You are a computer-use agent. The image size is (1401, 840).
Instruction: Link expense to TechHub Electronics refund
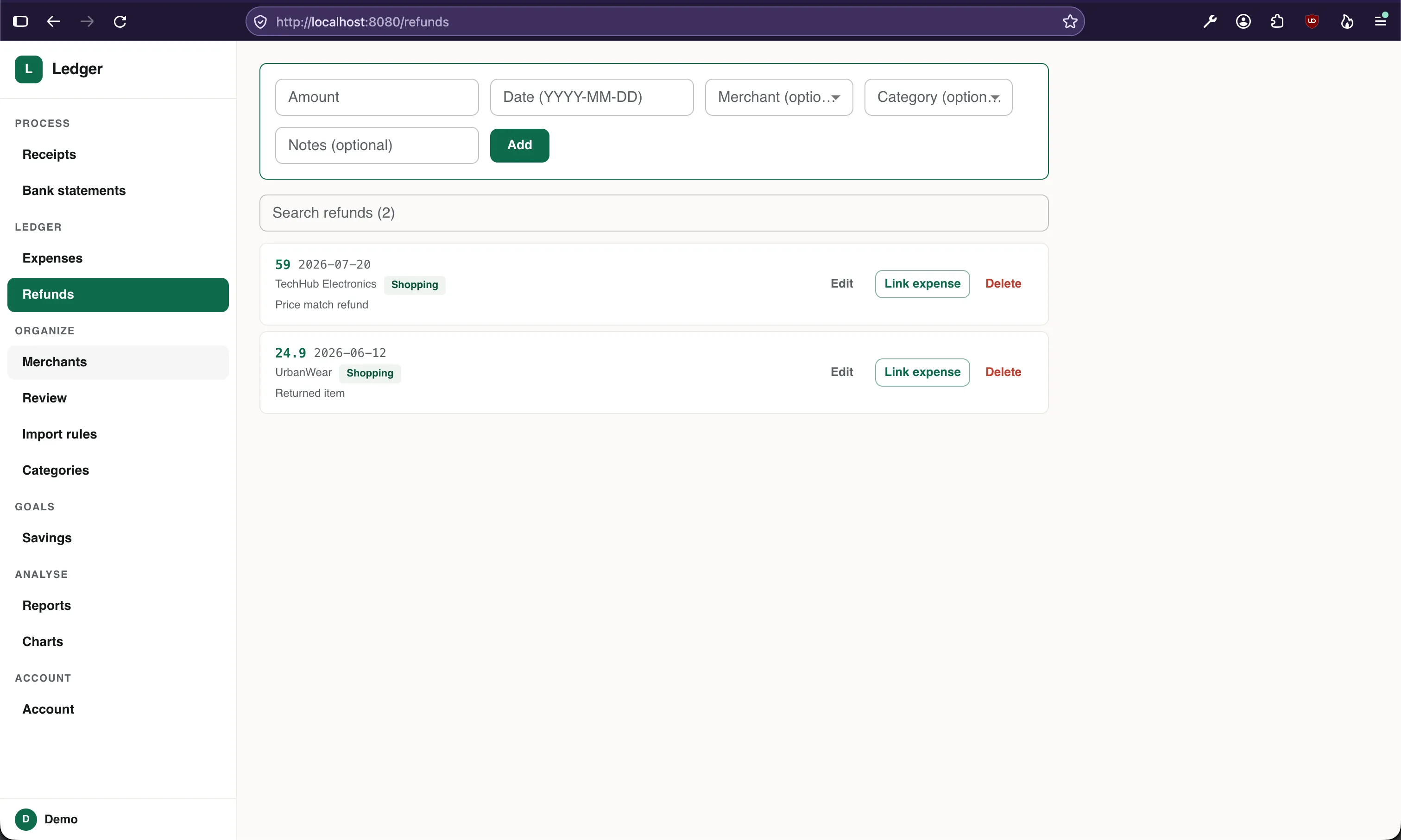pos(922,283)
